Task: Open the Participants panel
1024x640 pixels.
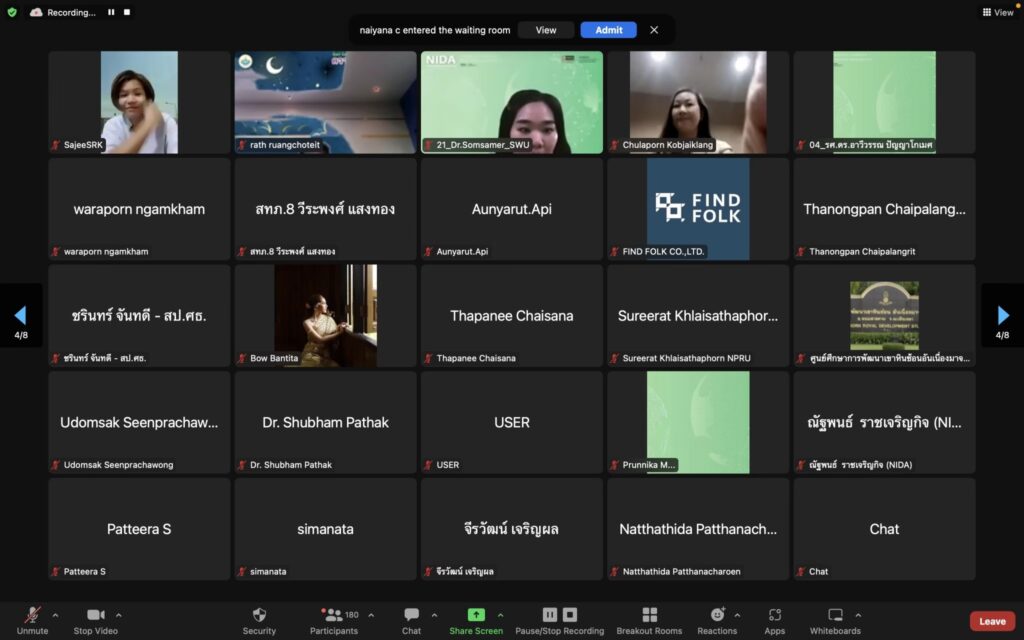Action: tap(333, 615)
